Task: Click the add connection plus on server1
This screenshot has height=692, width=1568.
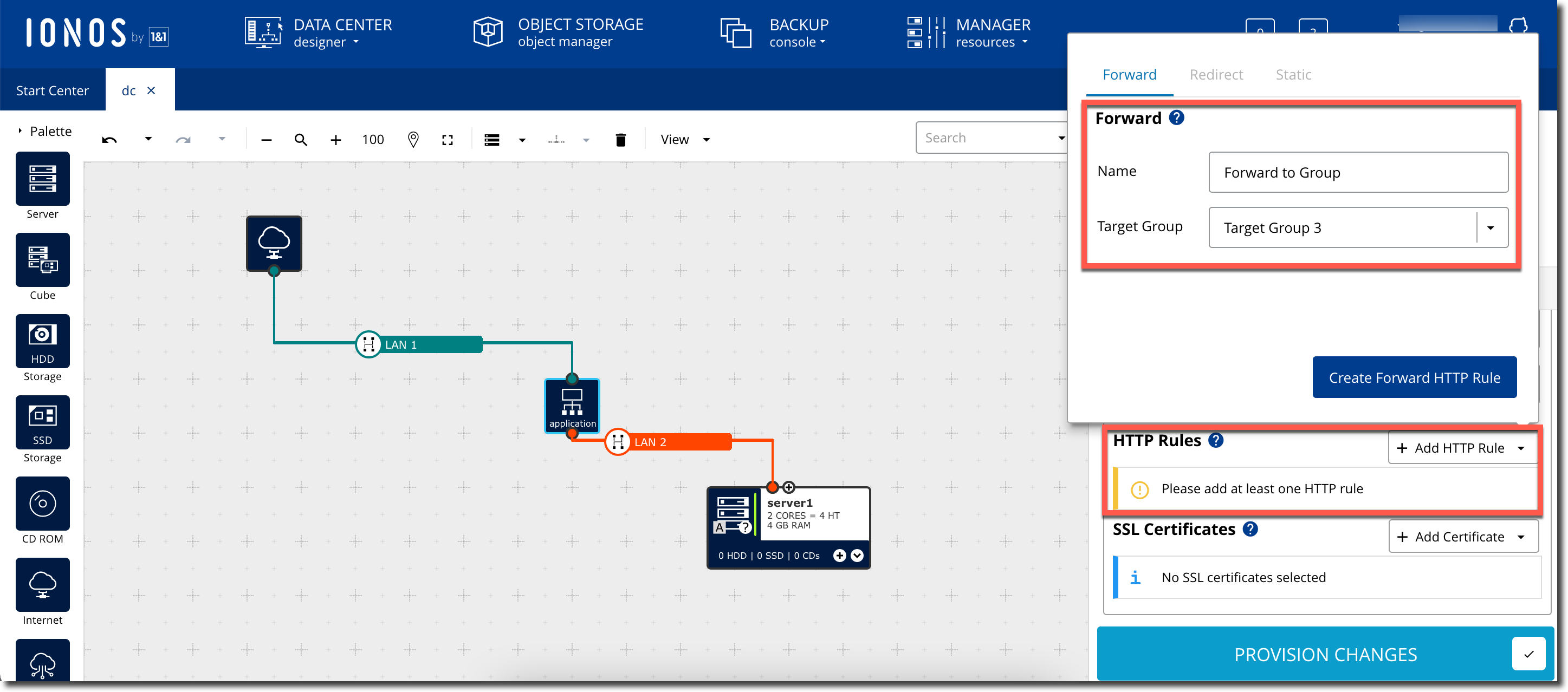Action: point(789,487)
